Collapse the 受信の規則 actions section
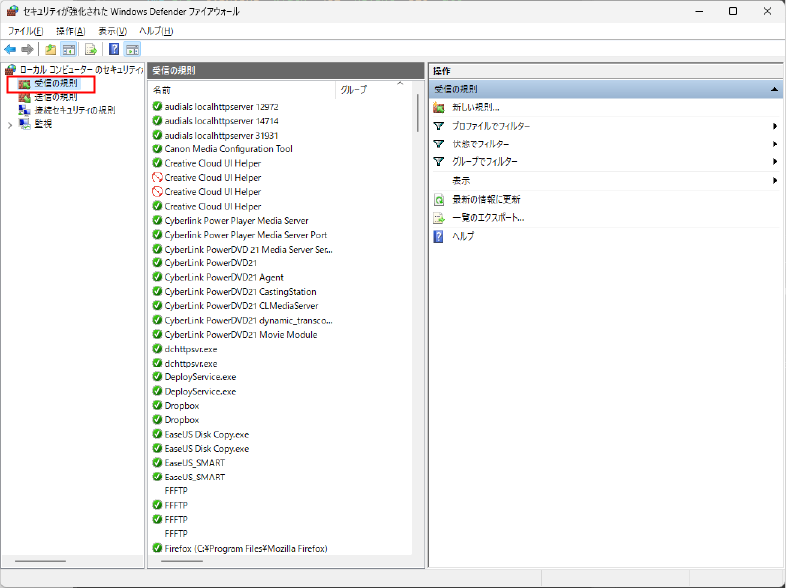Screen dimensions: 786x588 pyautogui.click(x=774, y=90)
